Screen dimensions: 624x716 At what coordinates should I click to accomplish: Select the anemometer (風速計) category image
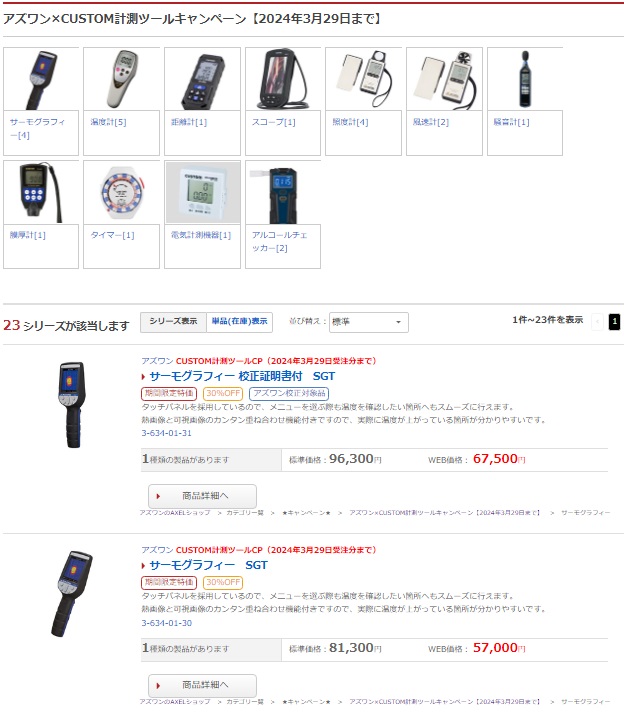pos(444,79)
